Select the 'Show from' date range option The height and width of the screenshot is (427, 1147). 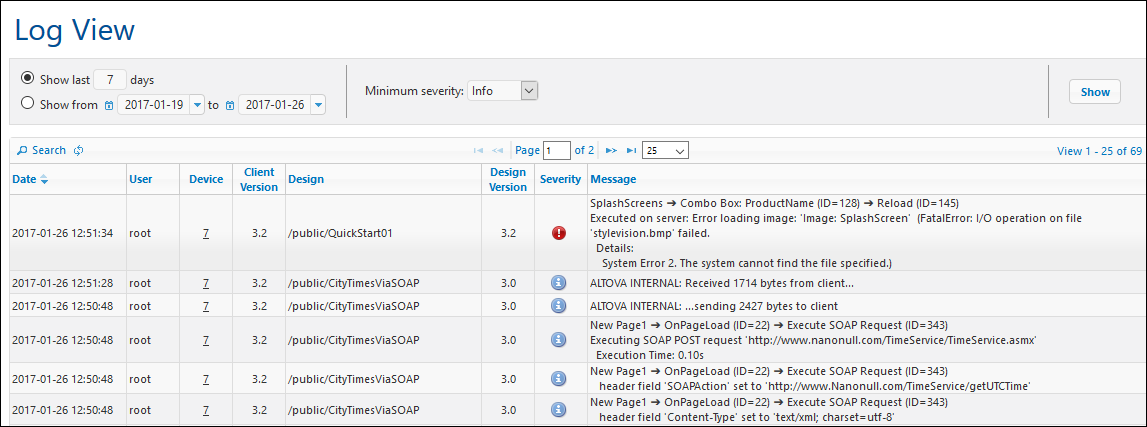(x=27, y=103)
